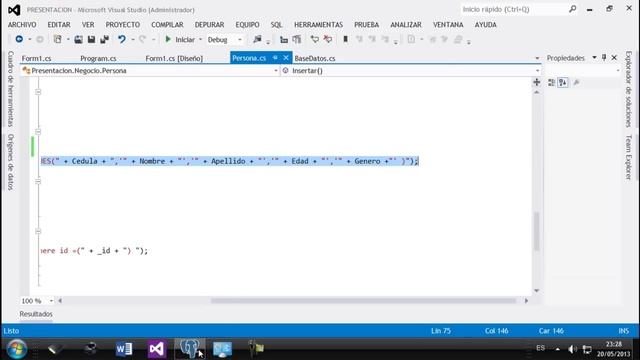Click the Navigate Backward arrow icon
Screen dimensions: 640x360
pos(19,39)
